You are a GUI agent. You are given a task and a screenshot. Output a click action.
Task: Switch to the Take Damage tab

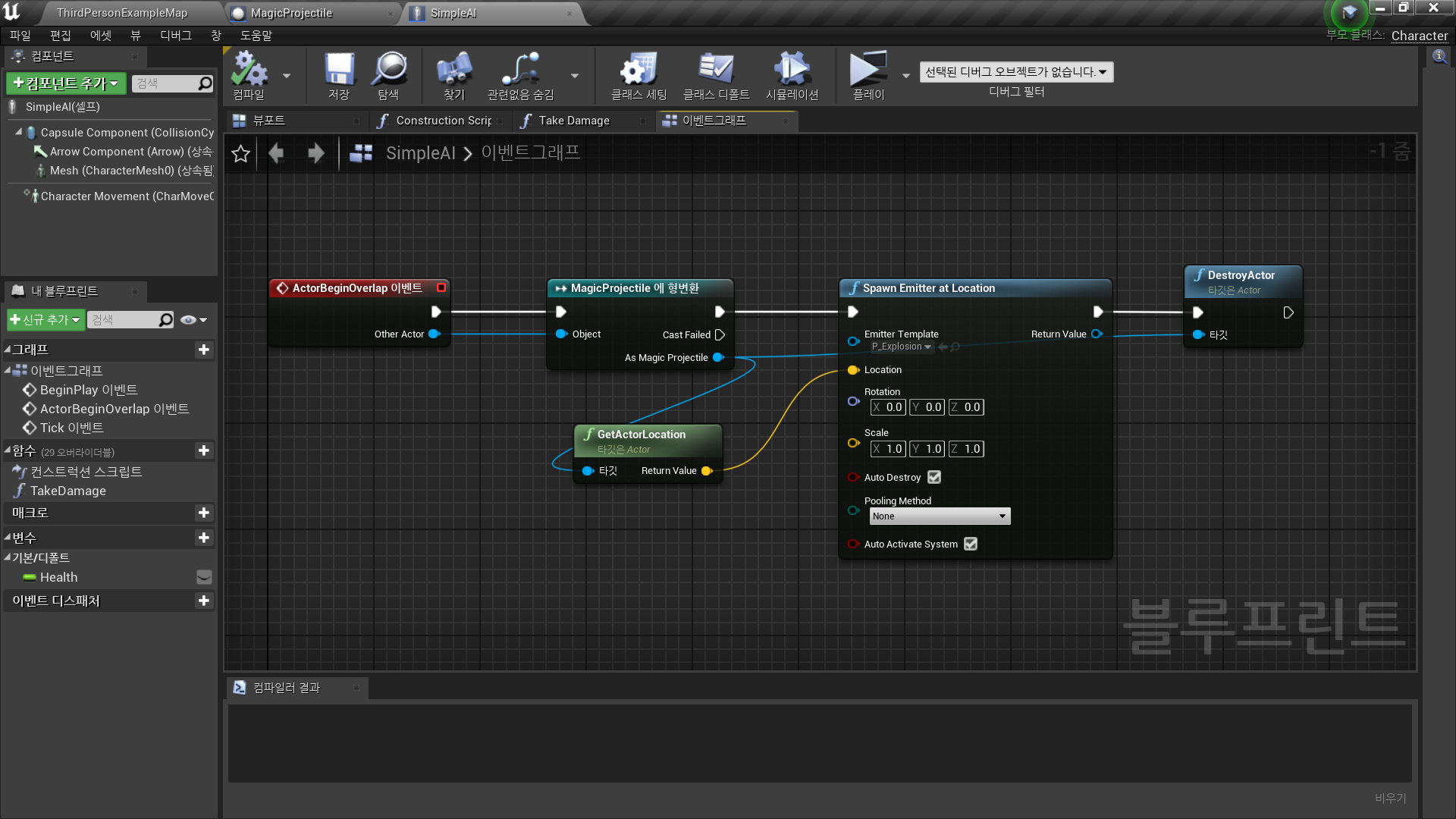[x=573, y=121]
